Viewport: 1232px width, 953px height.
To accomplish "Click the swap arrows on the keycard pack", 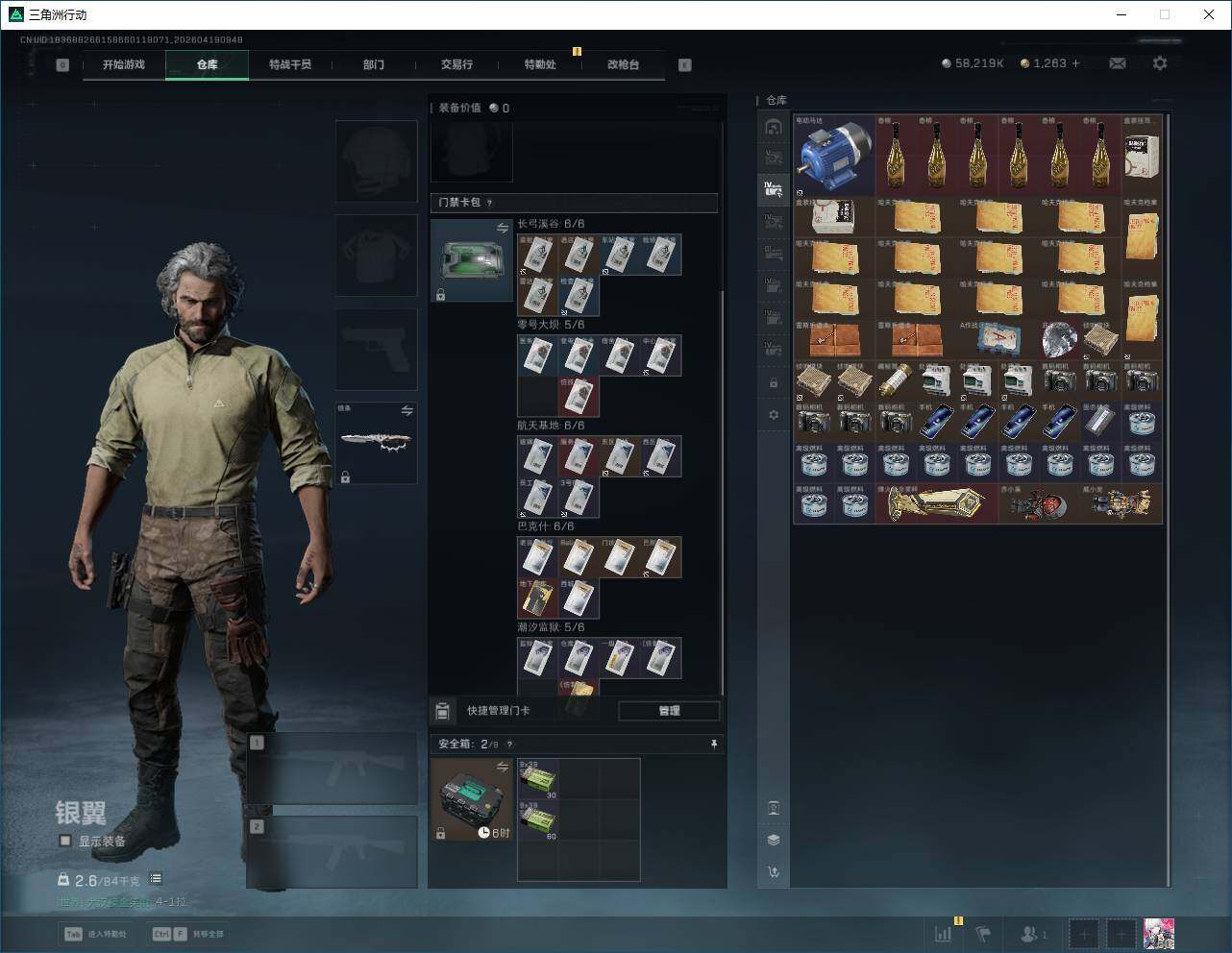I will click(x=503, y=228).
